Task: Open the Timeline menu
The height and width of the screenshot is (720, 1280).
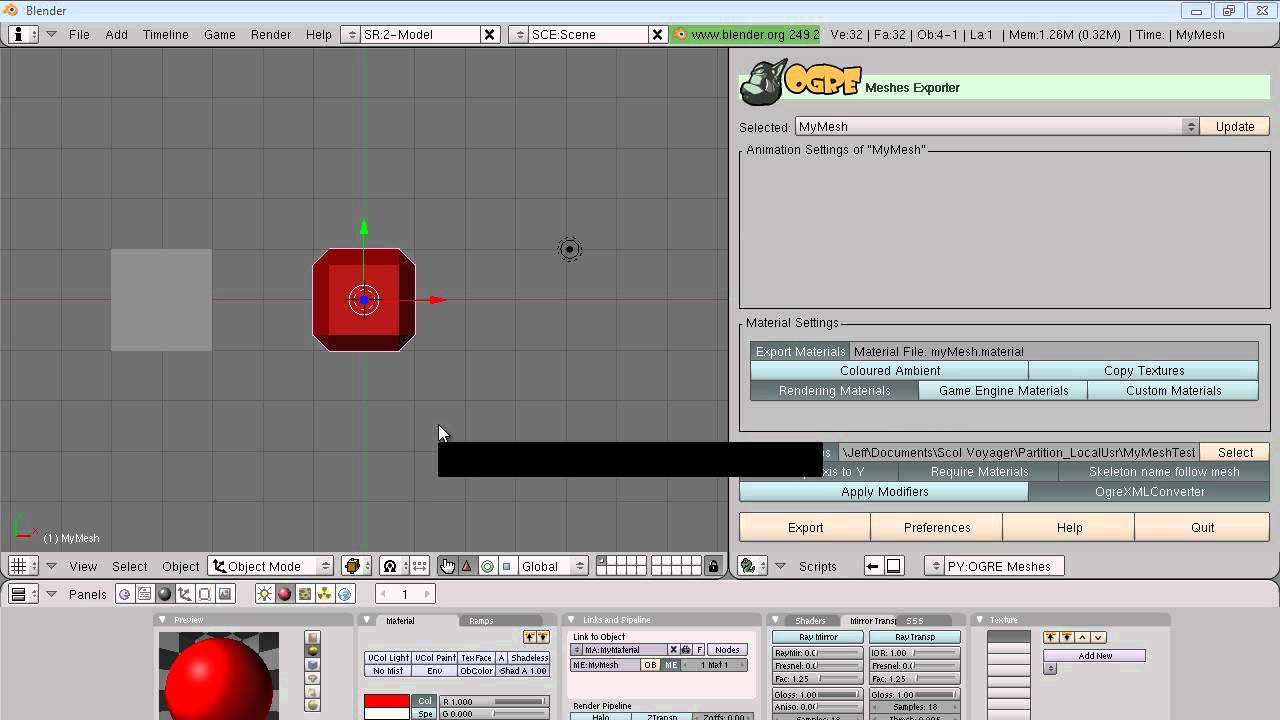Action: pos(165,34)
